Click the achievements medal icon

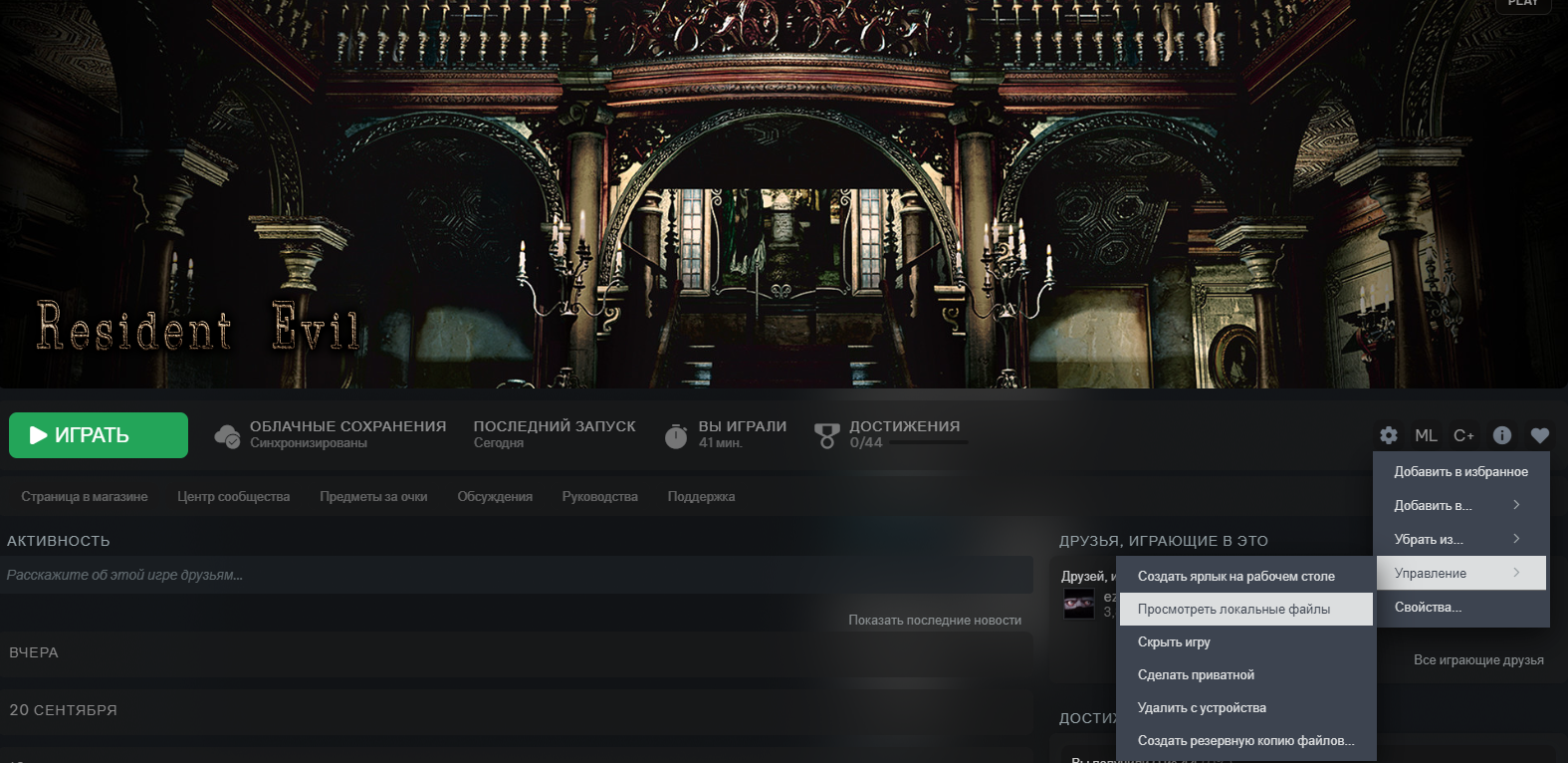click(826, 435)
